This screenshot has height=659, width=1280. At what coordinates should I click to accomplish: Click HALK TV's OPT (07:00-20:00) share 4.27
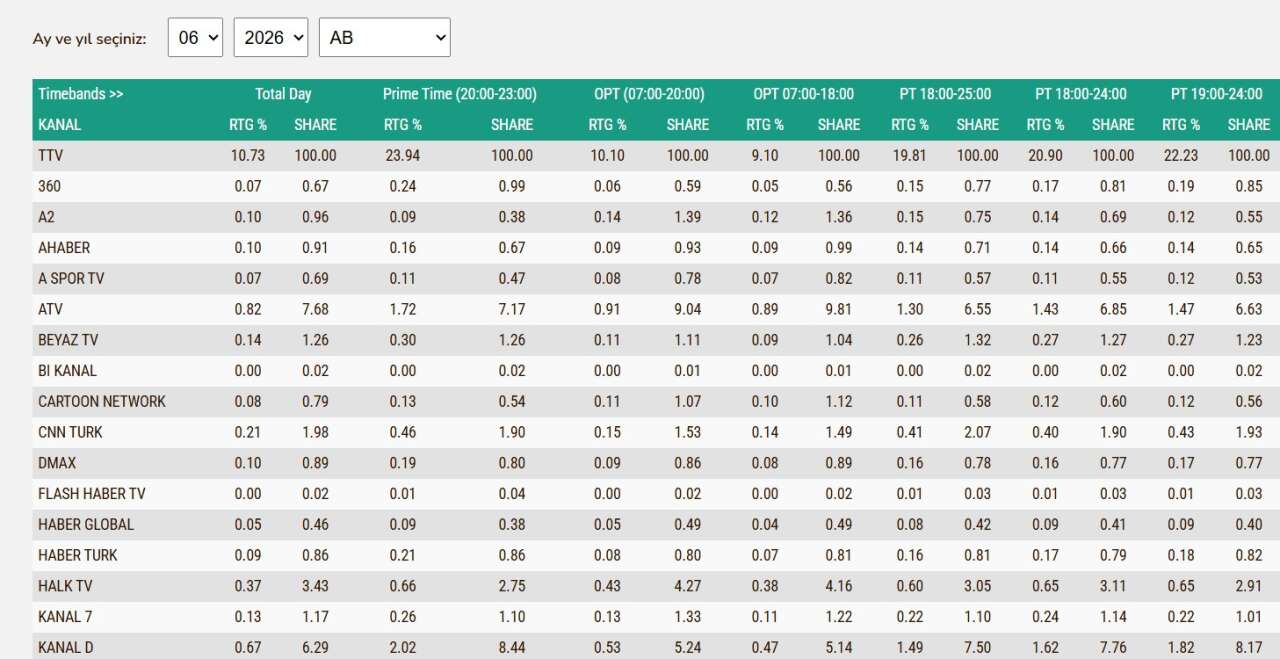coord(688,587)
